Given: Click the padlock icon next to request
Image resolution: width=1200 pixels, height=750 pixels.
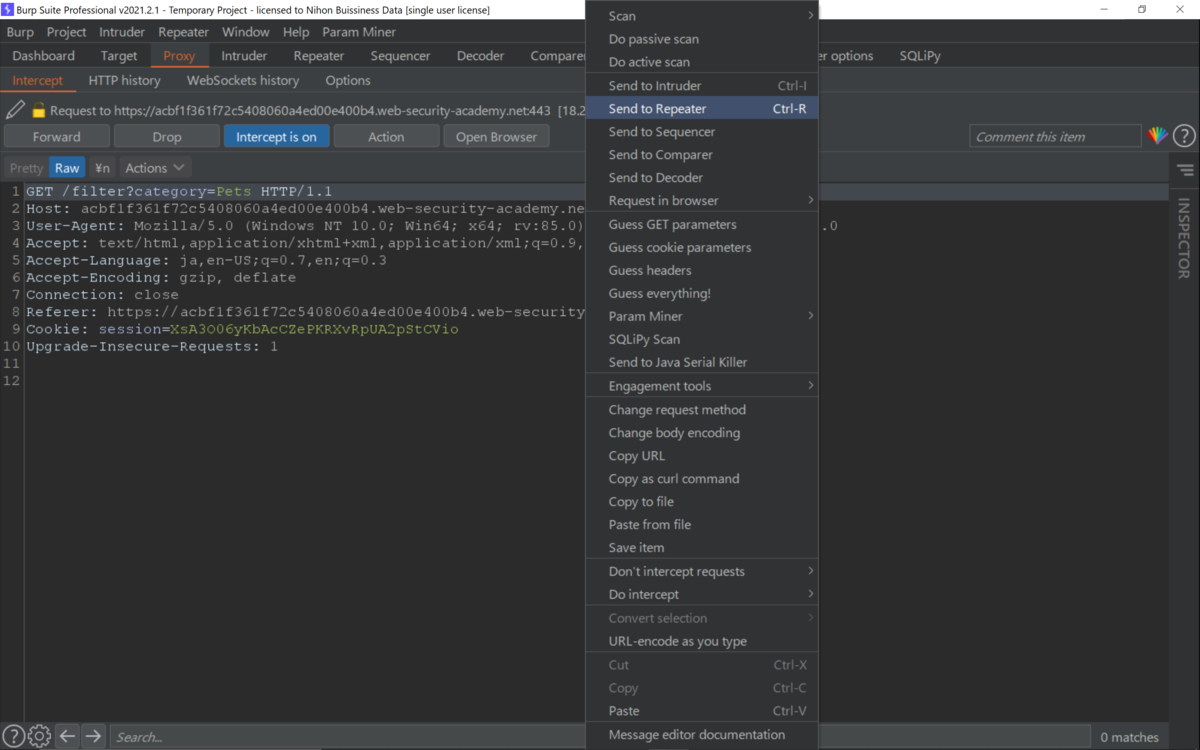Looking at the screenshot, I should pyautogui.click(x=39, y=111).
